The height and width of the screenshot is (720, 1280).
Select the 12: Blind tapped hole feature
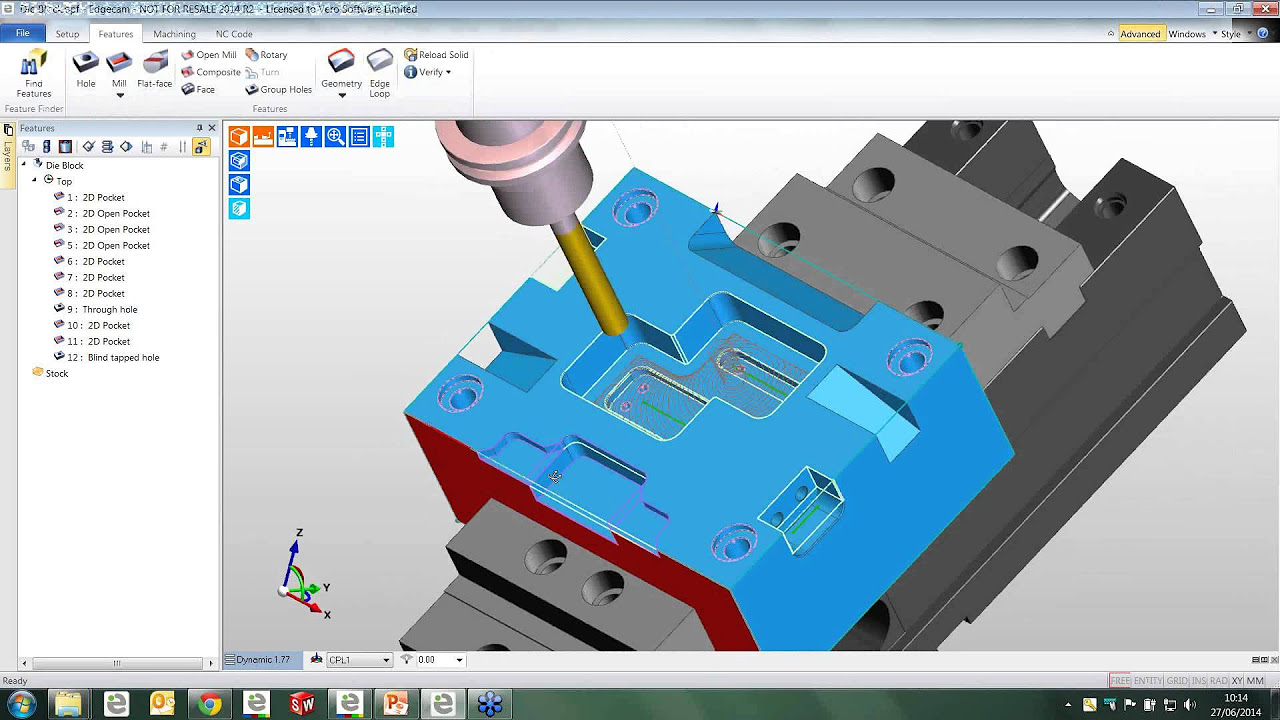pyautogui.click(x=106, y=357)
